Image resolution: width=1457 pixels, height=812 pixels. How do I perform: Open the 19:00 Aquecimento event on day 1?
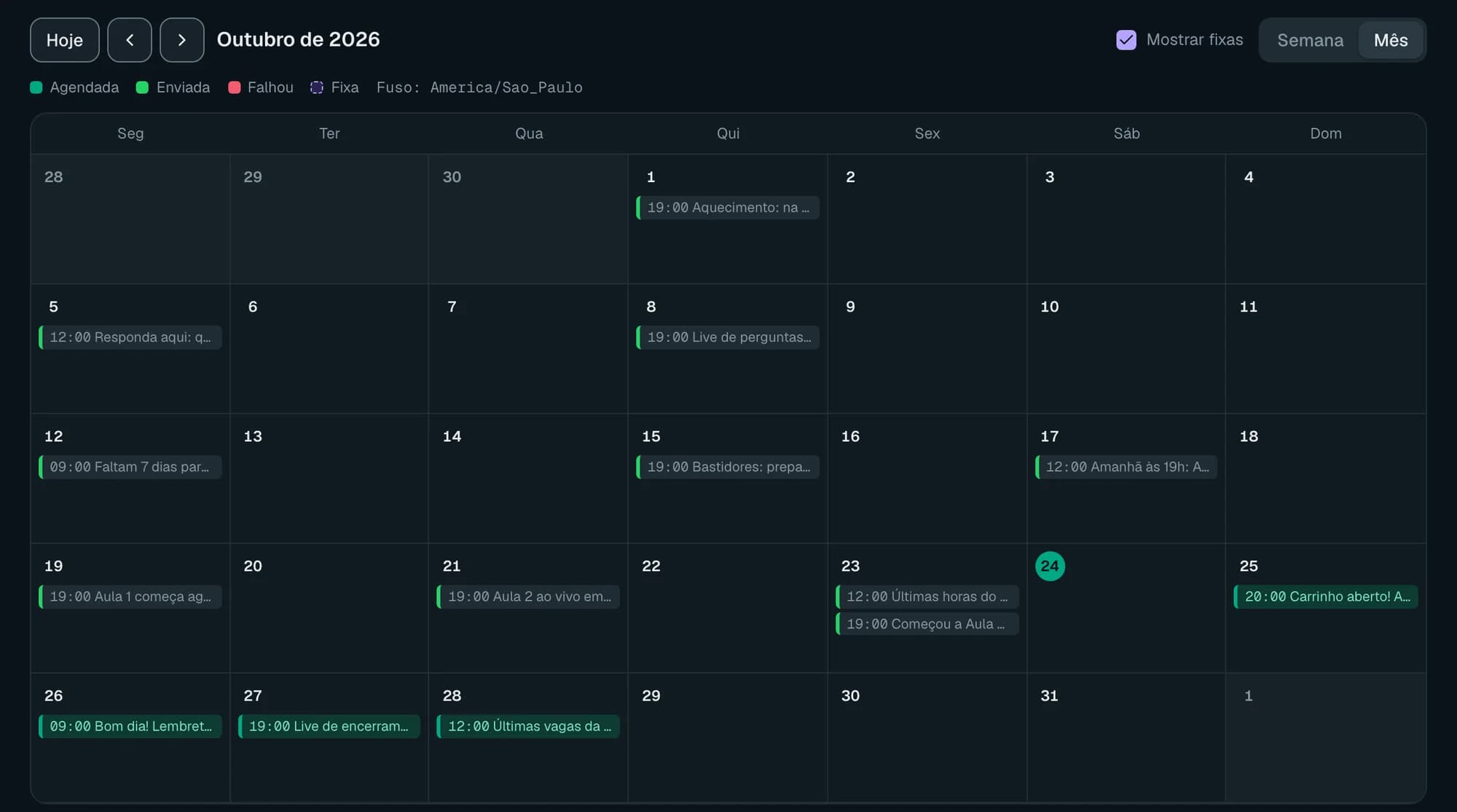click(728, 208)
